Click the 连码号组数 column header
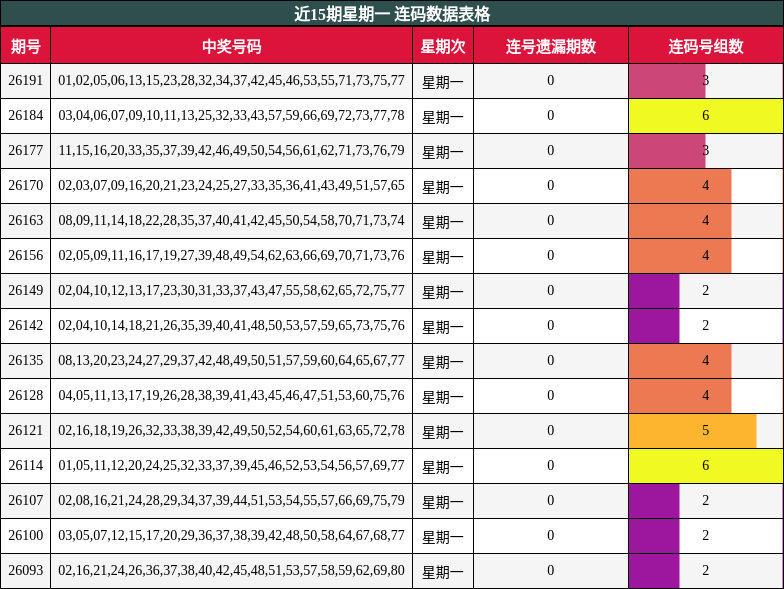This screenshot has height=589, width=784. tap(706, 46)
